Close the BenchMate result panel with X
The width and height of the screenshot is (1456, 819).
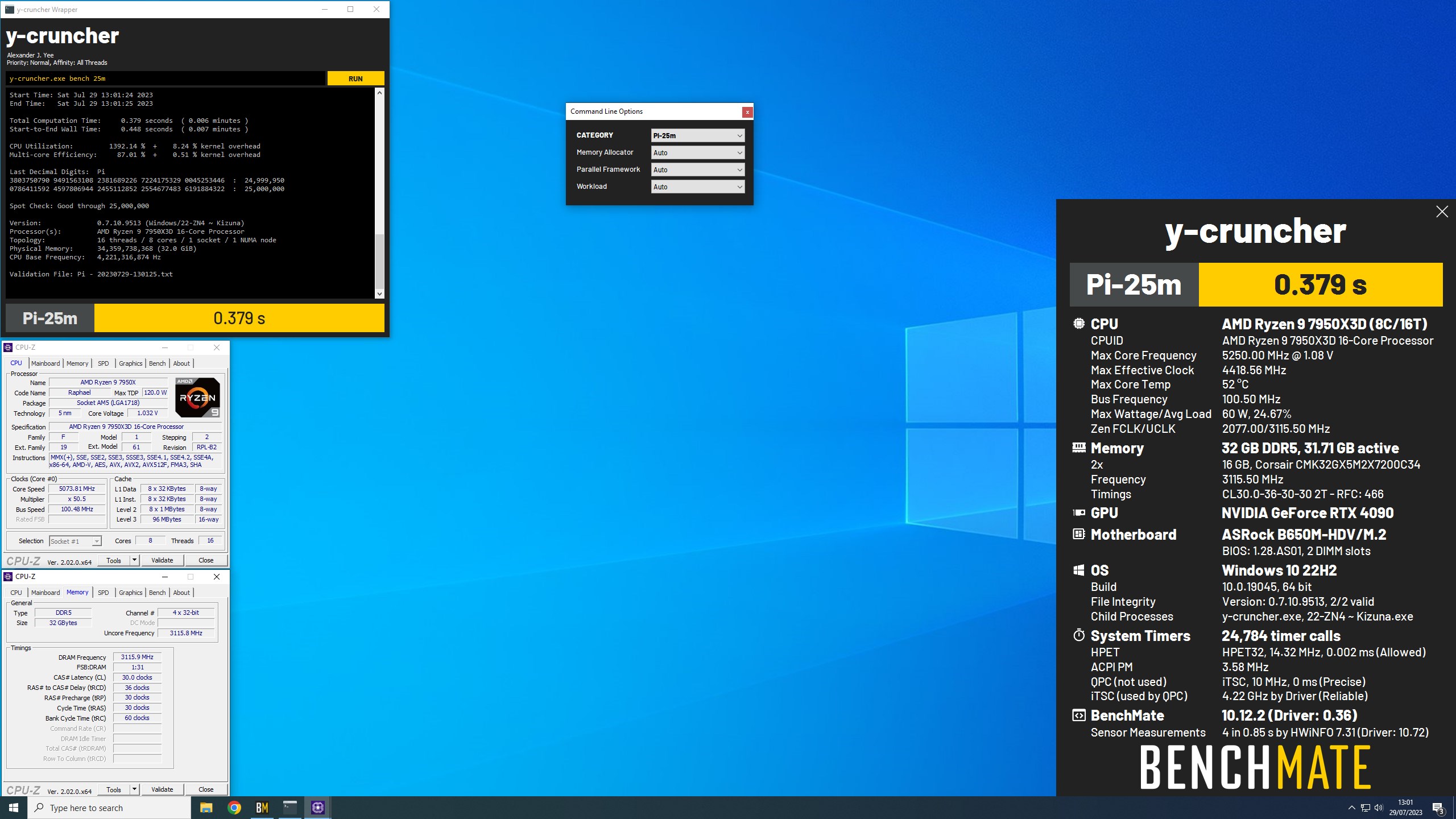pos(1442,212)
